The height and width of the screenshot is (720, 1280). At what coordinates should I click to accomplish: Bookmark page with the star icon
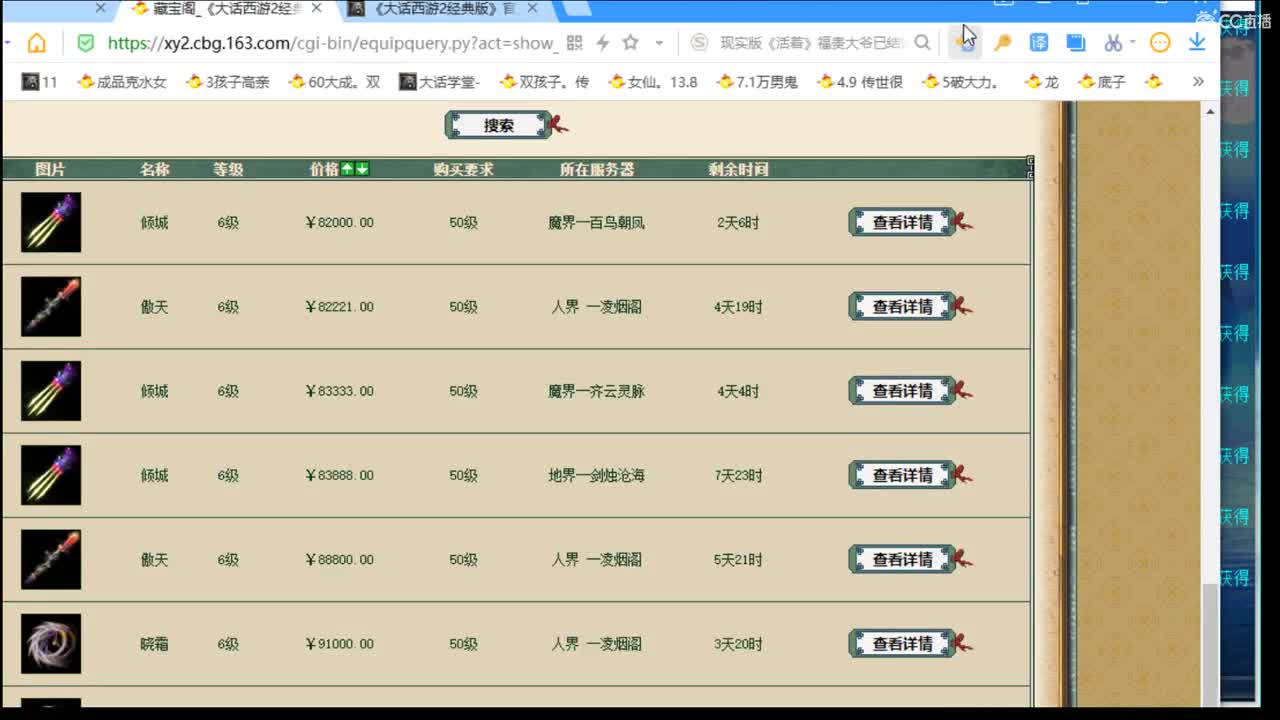click(631, 43)
